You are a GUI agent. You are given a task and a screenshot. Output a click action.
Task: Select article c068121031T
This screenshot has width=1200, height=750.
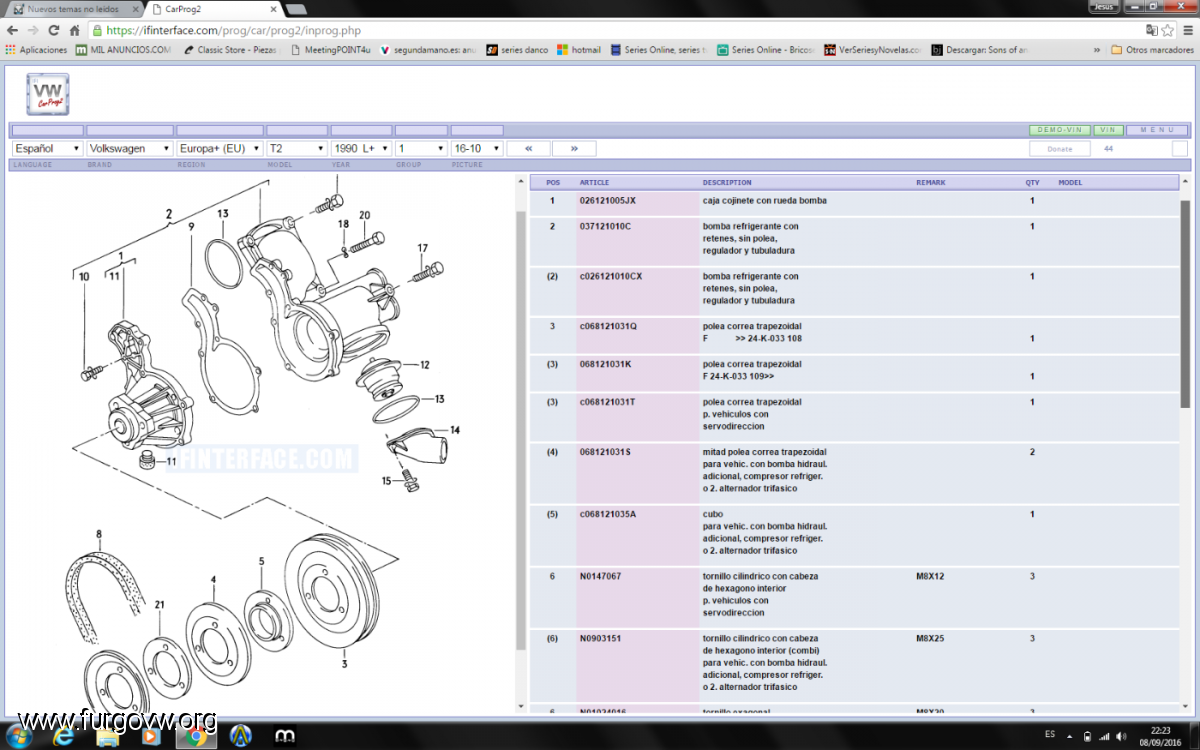608,402
